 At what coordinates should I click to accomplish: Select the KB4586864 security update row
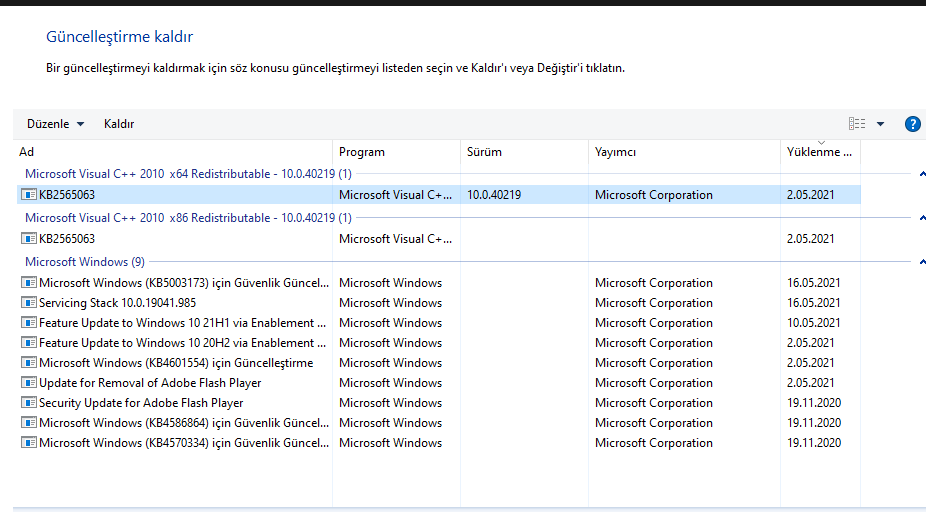182,423
